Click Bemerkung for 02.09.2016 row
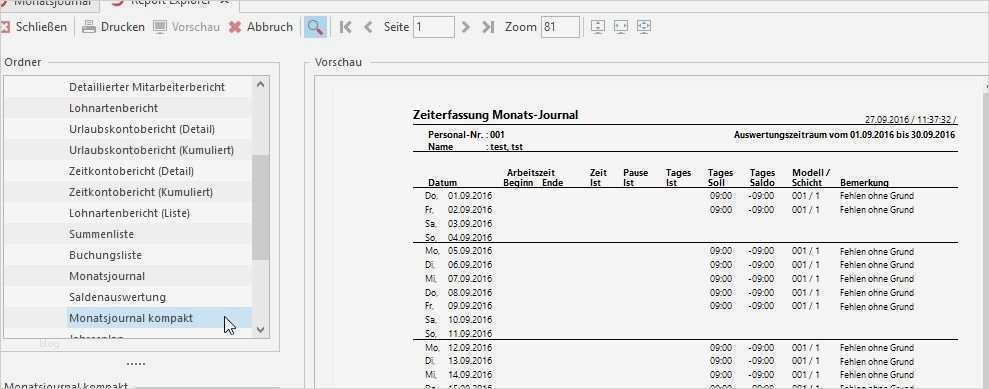Image resolution: width=989 pixels, height=389 pixels. [x=877, y=210]
